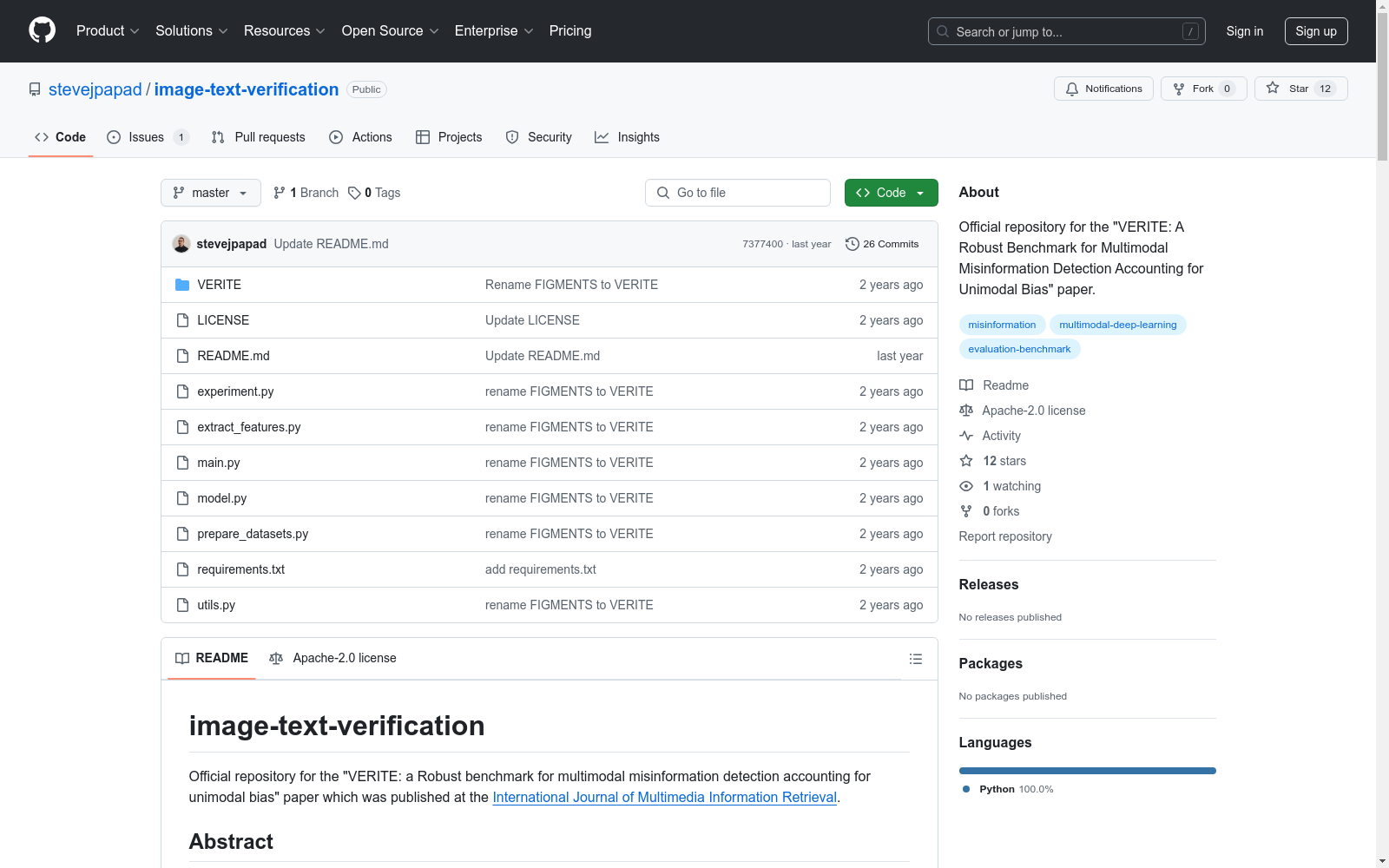The image size is (1389, 868).
Task: Expand the Solutions menu
Action: click(192, 30)
